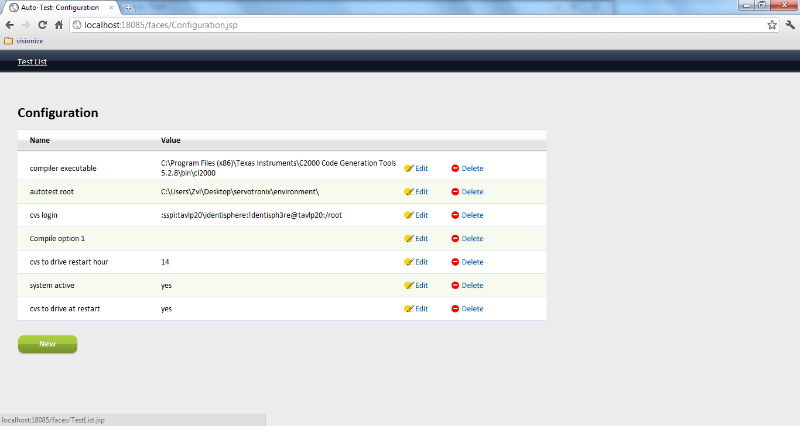Go to the browser Home page
Viewport: 800px width, 426px height.
59,25
